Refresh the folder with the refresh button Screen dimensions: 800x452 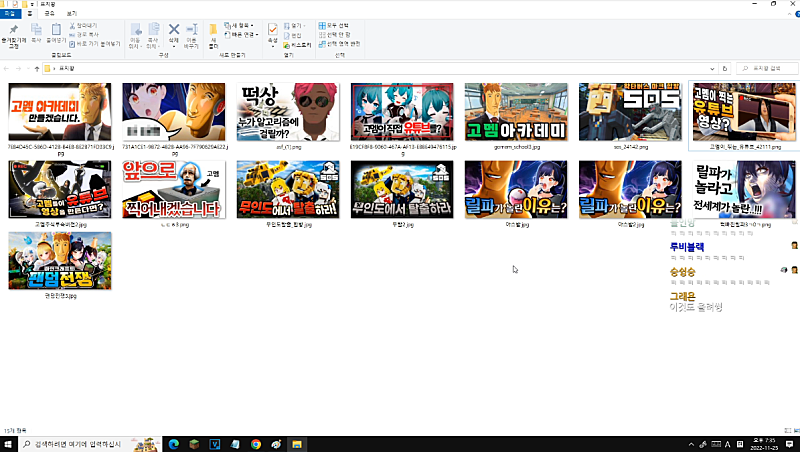[x=727, y=68]
